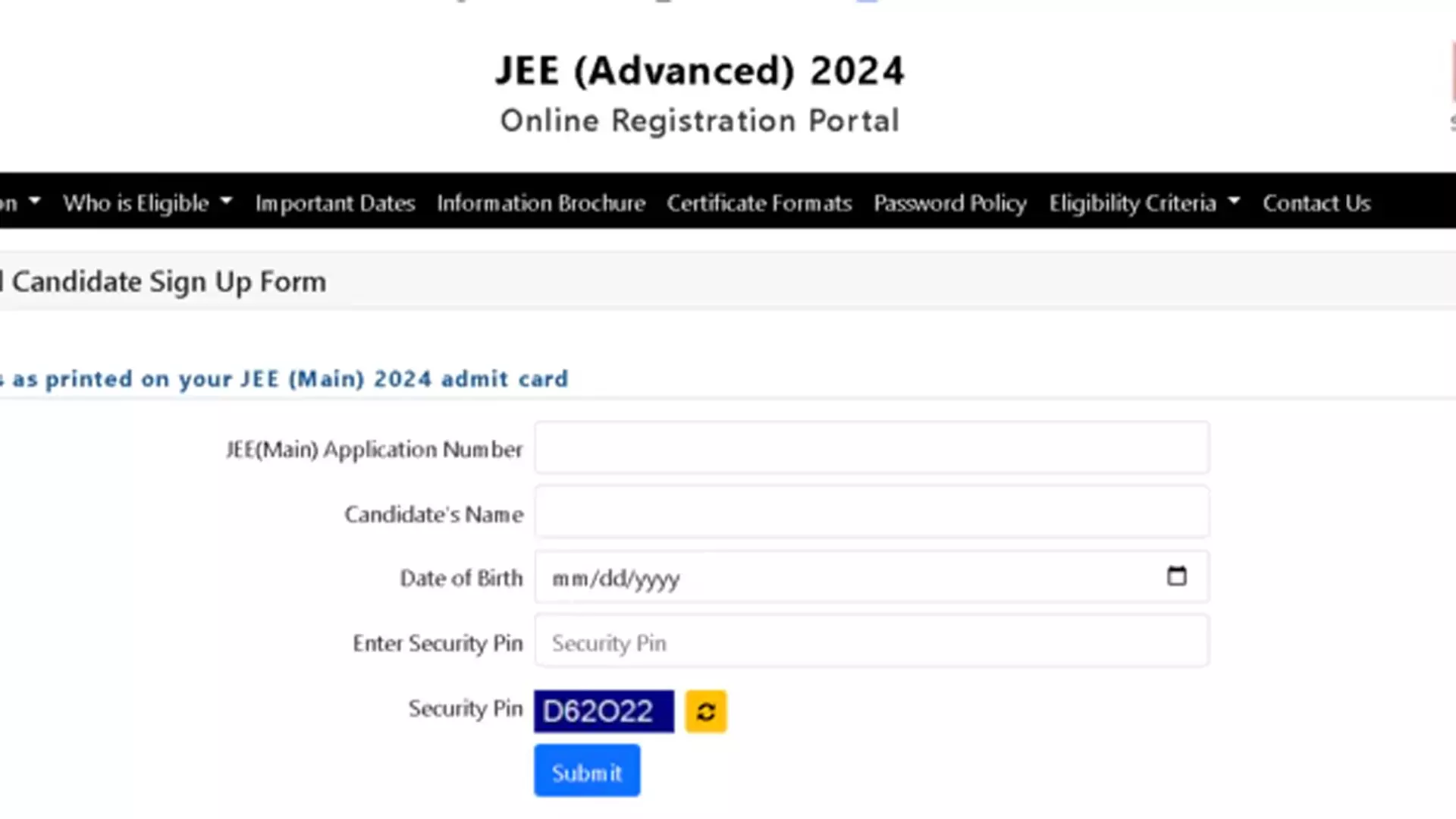The width and height of the screenshot is (1456, 819).
Task: Click the refresh/regenerate Security Pin icon
Action: (706, 711)
